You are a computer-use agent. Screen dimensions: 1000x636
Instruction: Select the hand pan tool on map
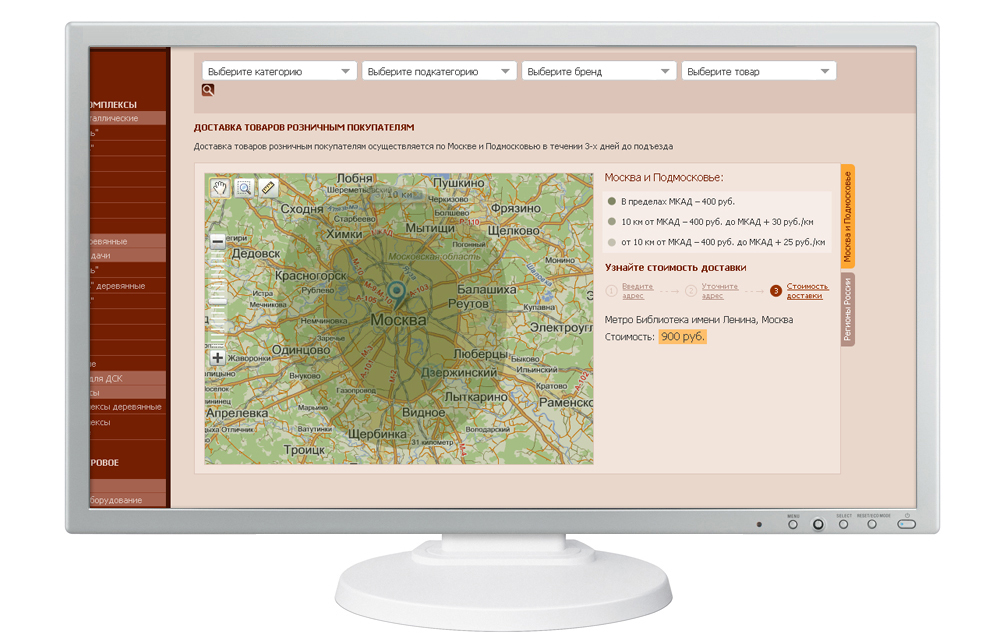point(220,188)
